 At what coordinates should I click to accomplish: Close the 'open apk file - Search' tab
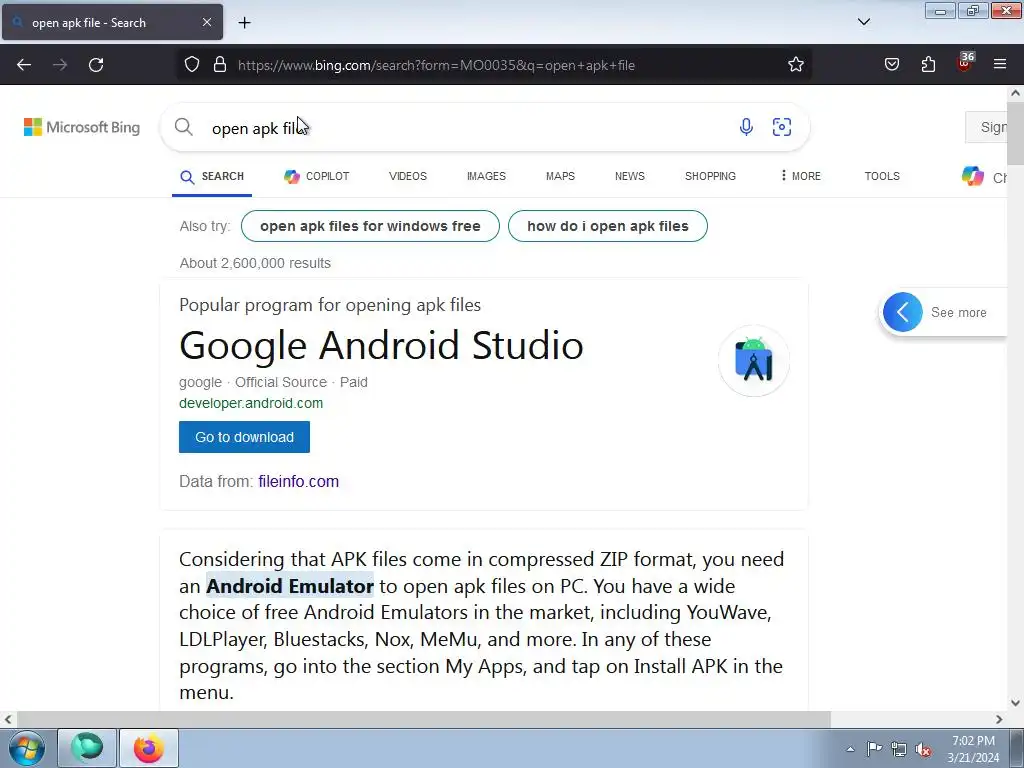tap(207, 22)
